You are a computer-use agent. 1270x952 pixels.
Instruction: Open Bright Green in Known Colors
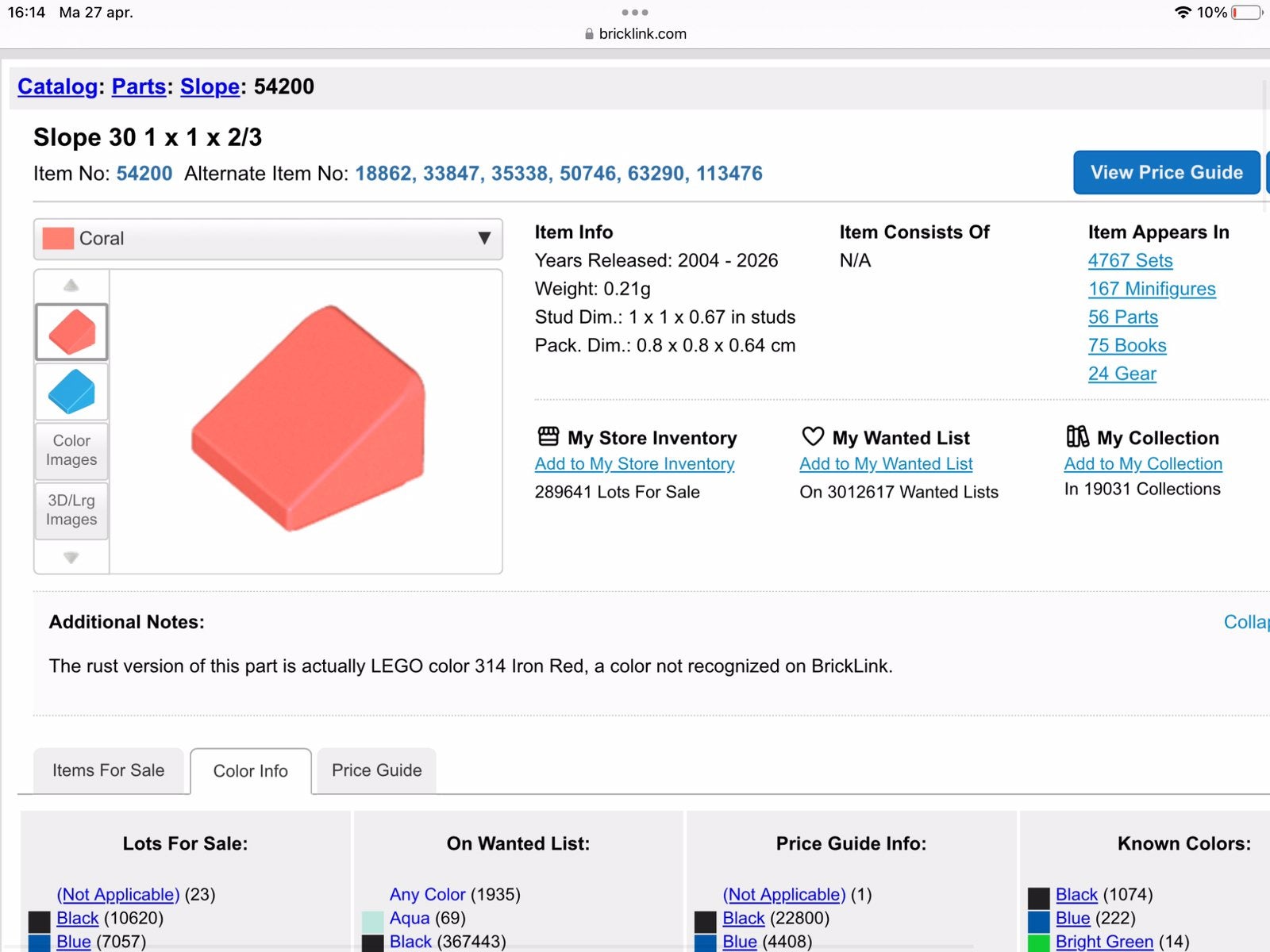(x=1104, y=942)
